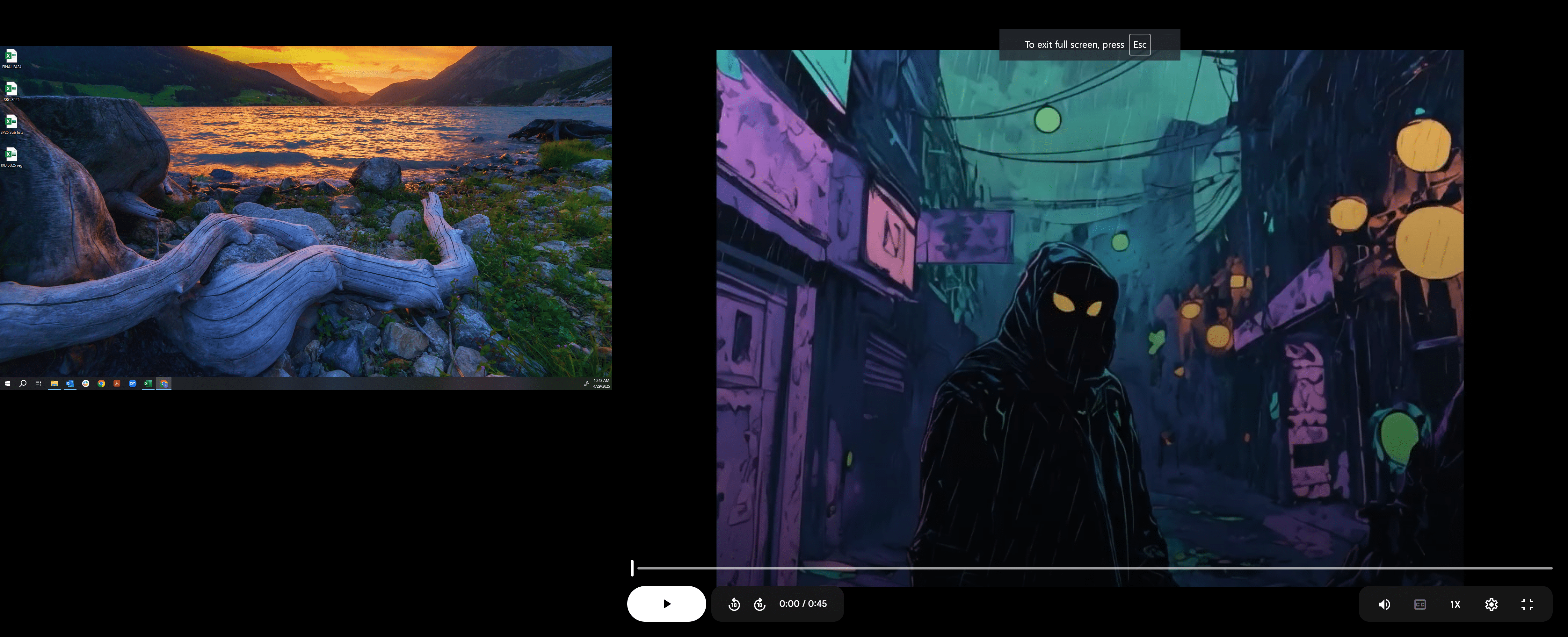Open the Windows Start menu
This screenshot has width=1568, height=637.
[x=7, y=383]
